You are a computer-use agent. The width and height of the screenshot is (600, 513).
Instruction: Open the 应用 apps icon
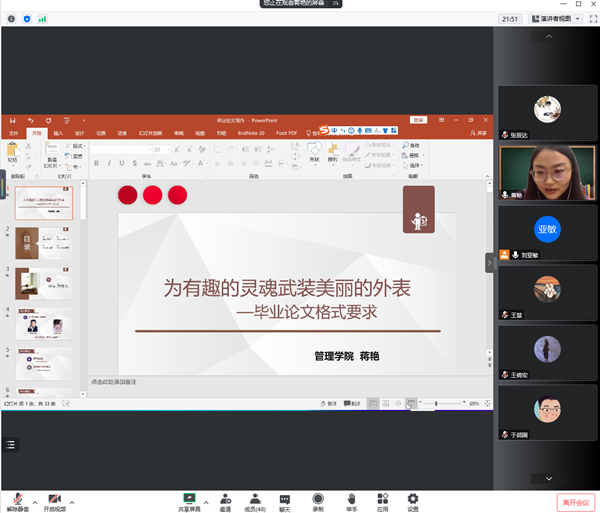[382, 498]
